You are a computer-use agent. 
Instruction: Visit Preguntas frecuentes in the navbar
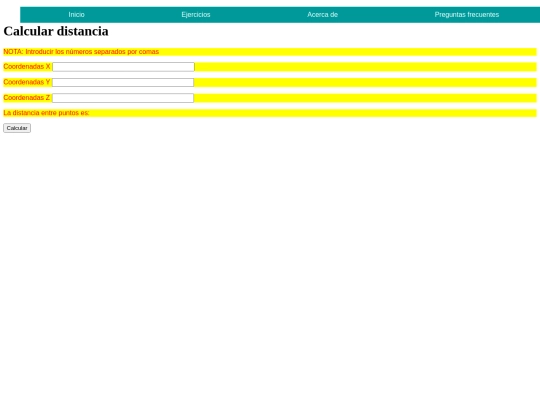pyautogui.click(x=467, y=15)
